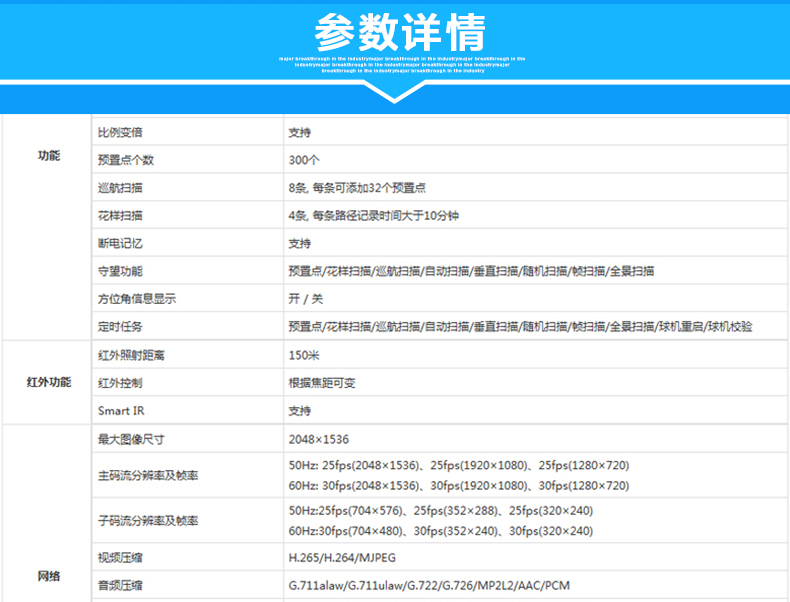This screenshot has width=790, height=602.
Task: Click the 主码流分辨率及帧率 label
Action: [148, 475]
